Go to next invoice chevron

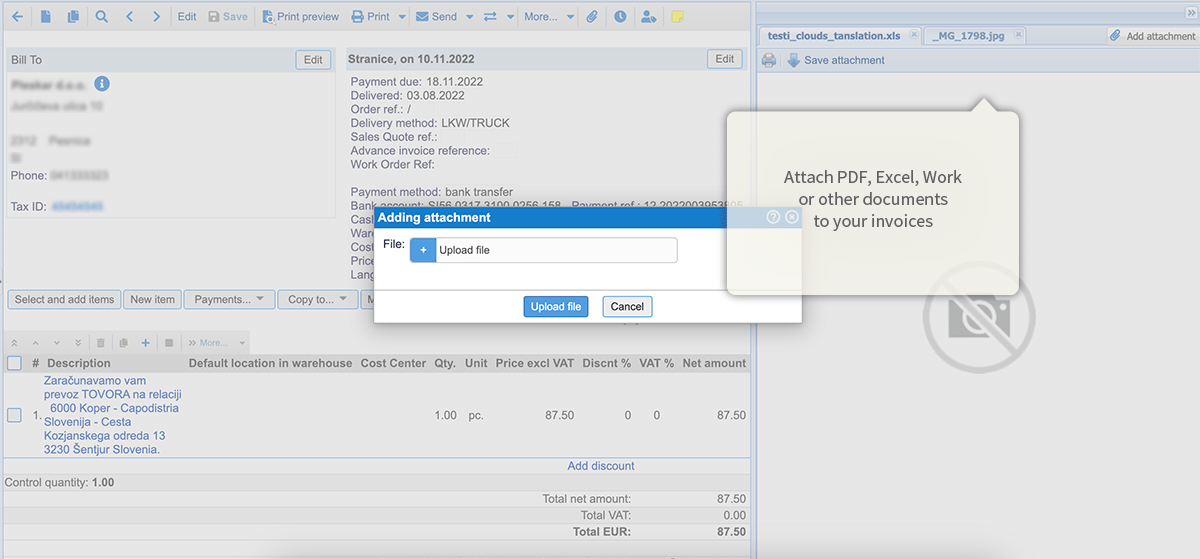coord(157,17)
